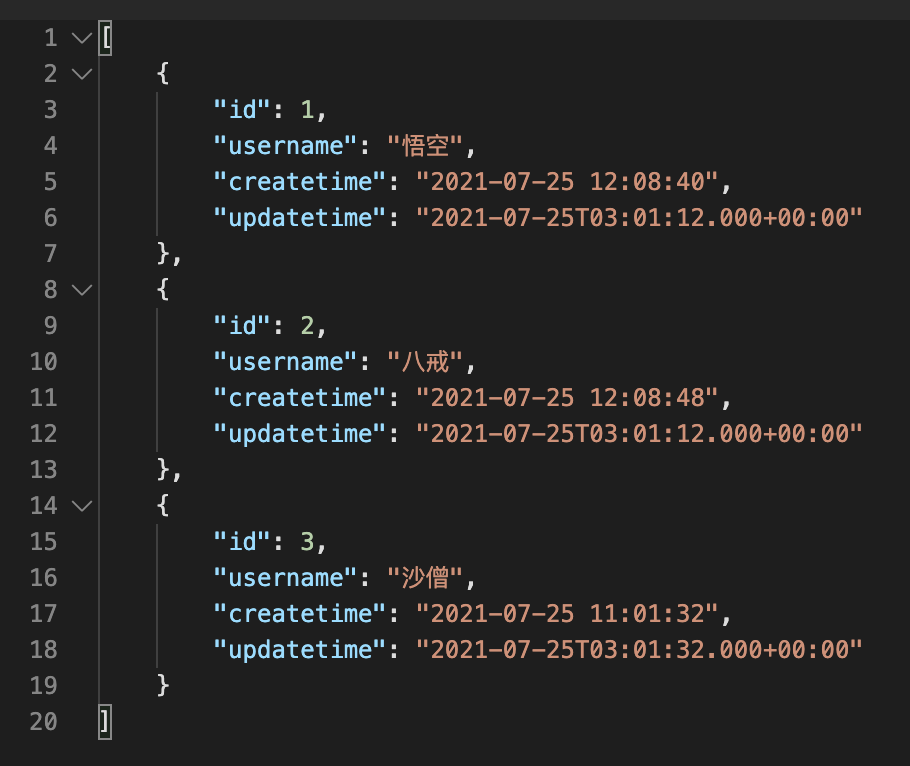Place cursor on the username value "八戒"

click(426, 362)
